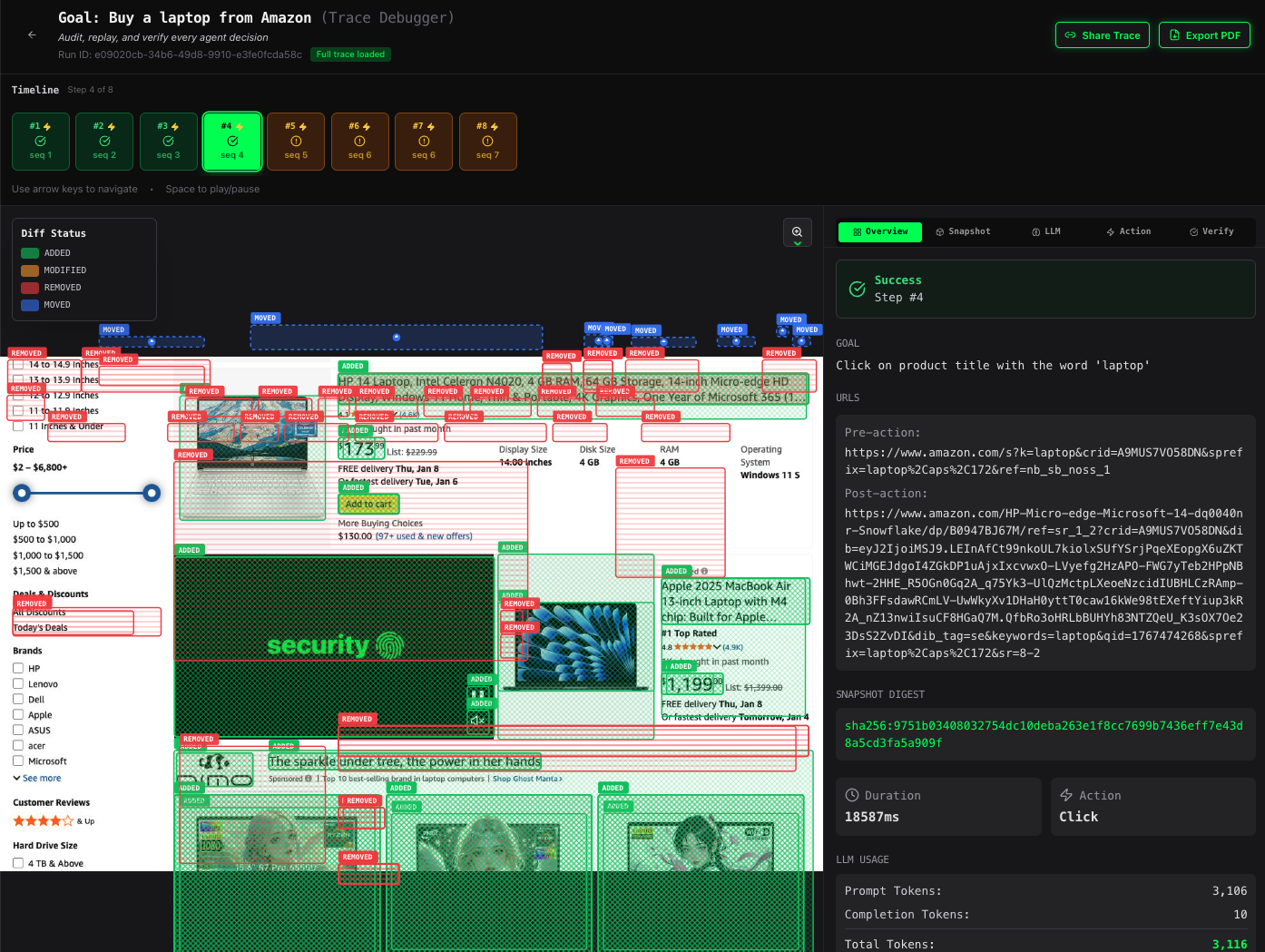
Task: Click the Export PDF button
Action: coord(1204,35)
